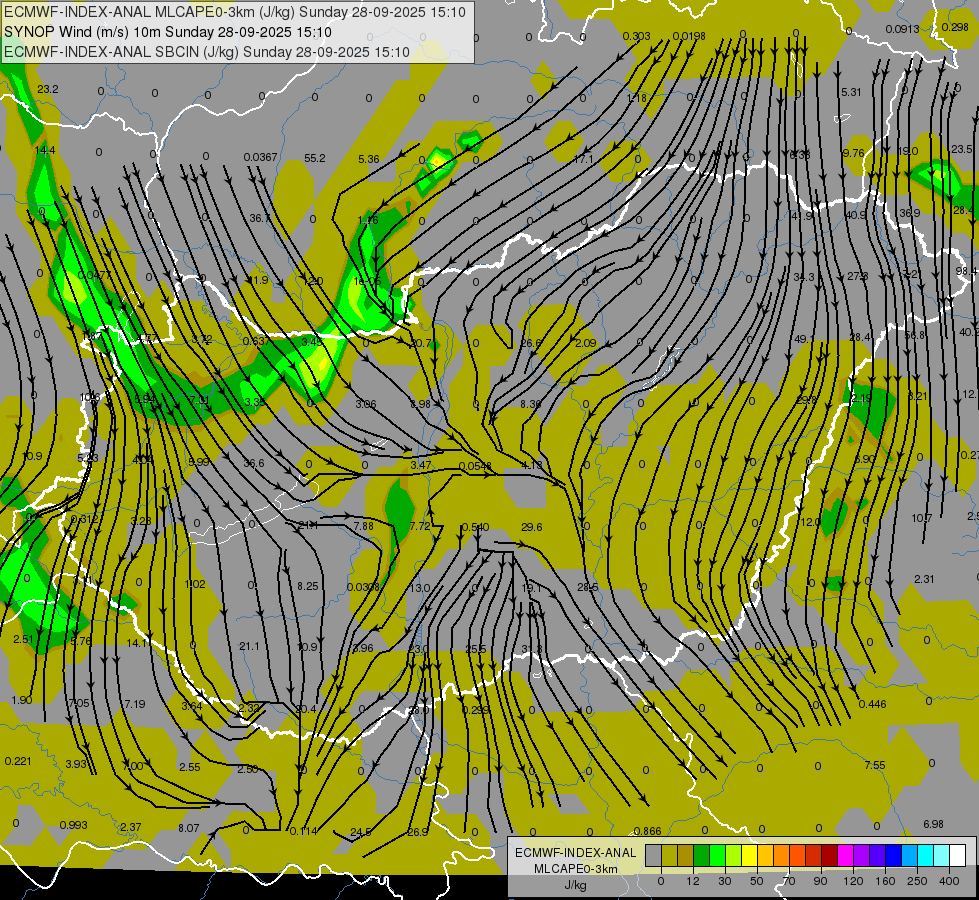The width and height of the screenshot is (979, 900).
Task: Click the legend scale label '12'
Action: tap(692, 881)
